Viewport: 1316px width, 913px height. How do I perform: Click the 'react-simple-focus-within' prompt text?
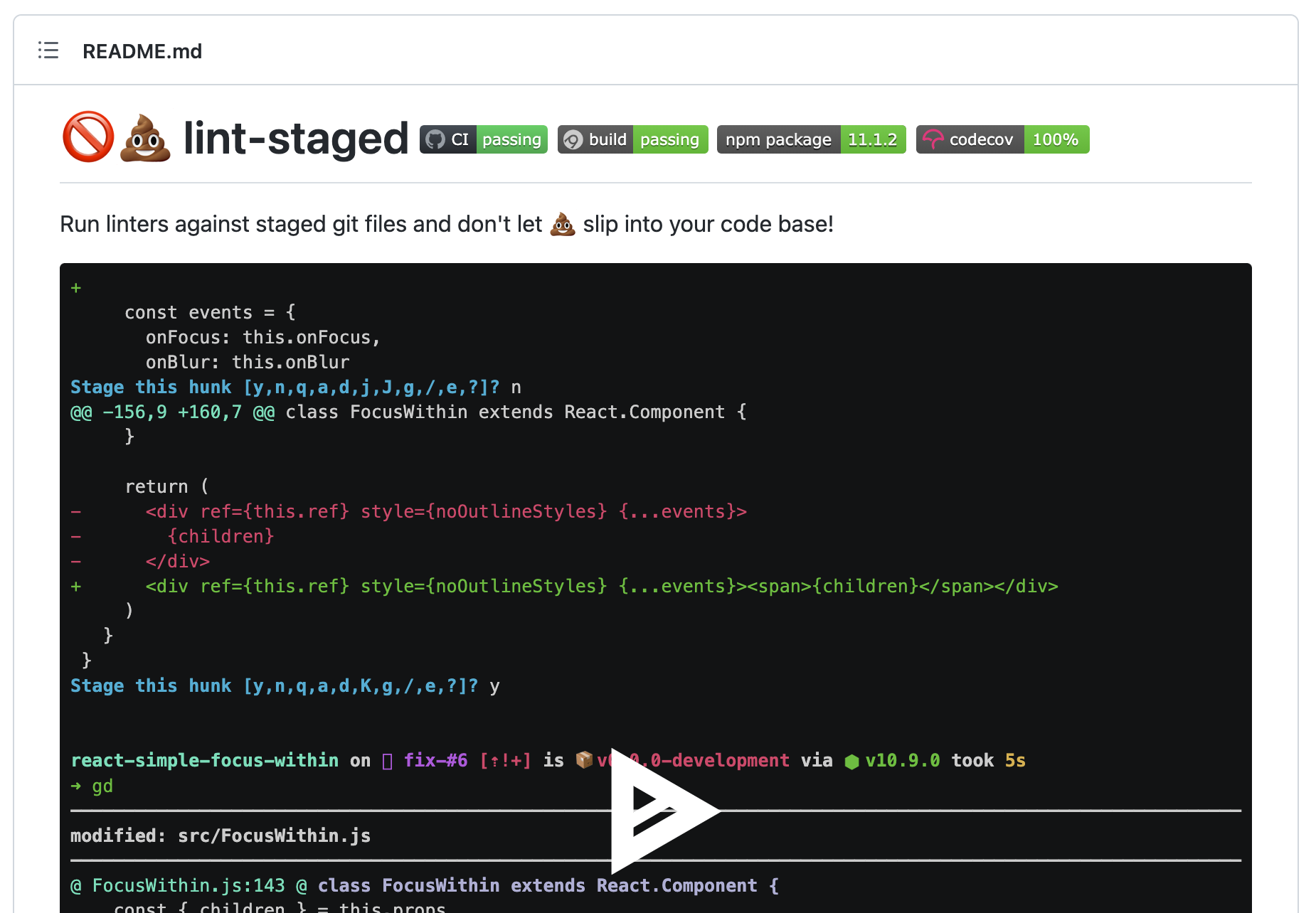pyautogui.click(x=205, y=760)
